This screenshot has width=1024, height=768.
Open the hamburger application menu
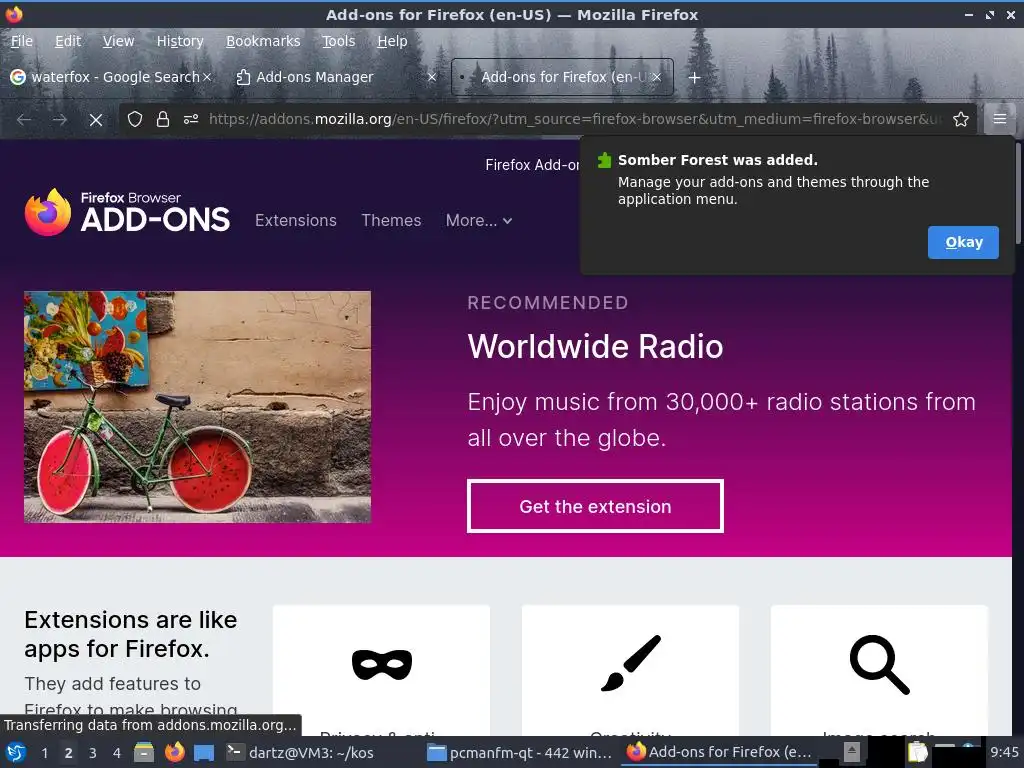point(999,119)
